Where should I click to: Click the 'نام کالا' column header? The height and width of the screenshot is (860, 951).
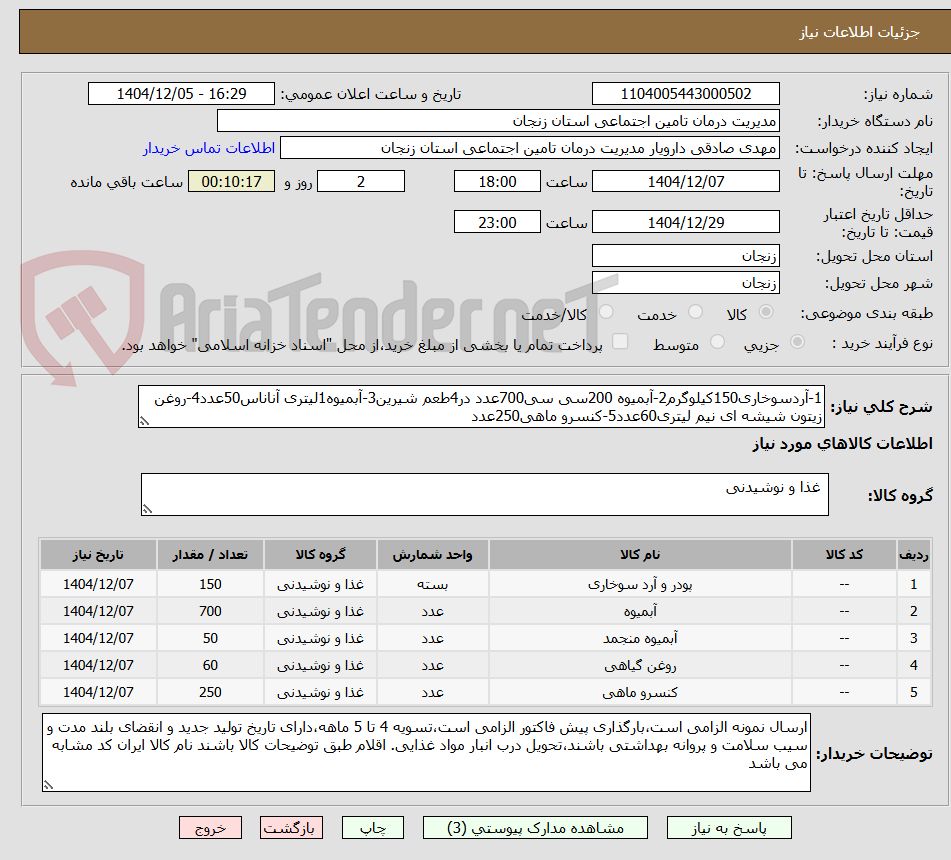(x=640, y=554)
